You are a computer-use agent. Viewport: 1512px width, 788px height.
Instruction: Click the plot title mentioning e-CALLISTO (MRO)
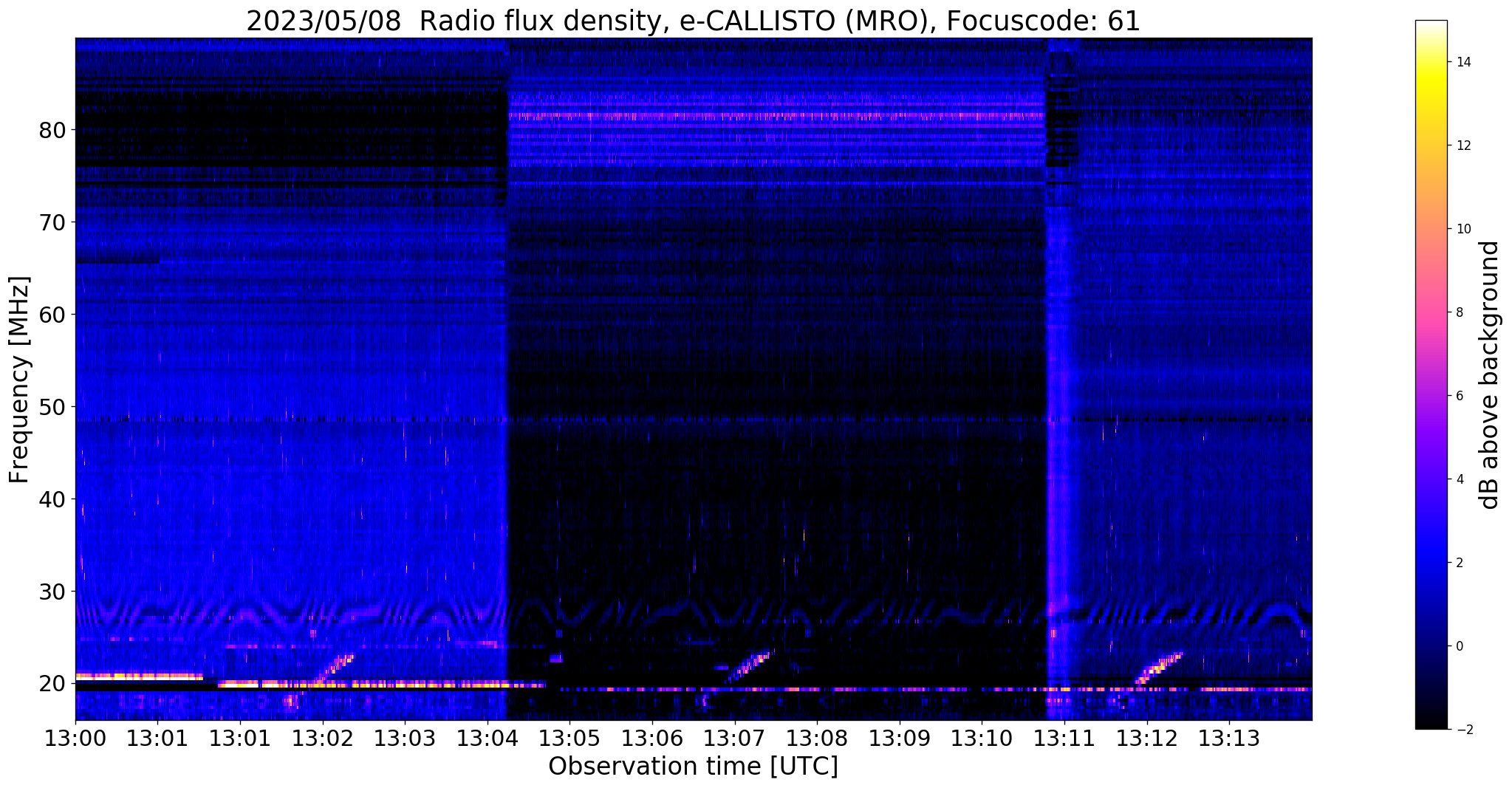click(x=693, y=21)
